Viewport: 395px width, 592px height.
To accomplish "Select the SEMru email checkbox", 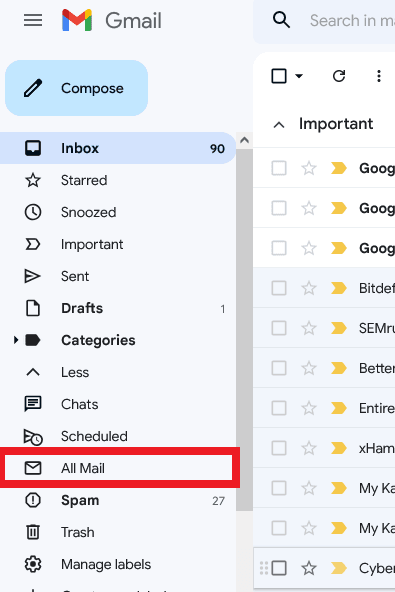I will click(x=279, y=328).
